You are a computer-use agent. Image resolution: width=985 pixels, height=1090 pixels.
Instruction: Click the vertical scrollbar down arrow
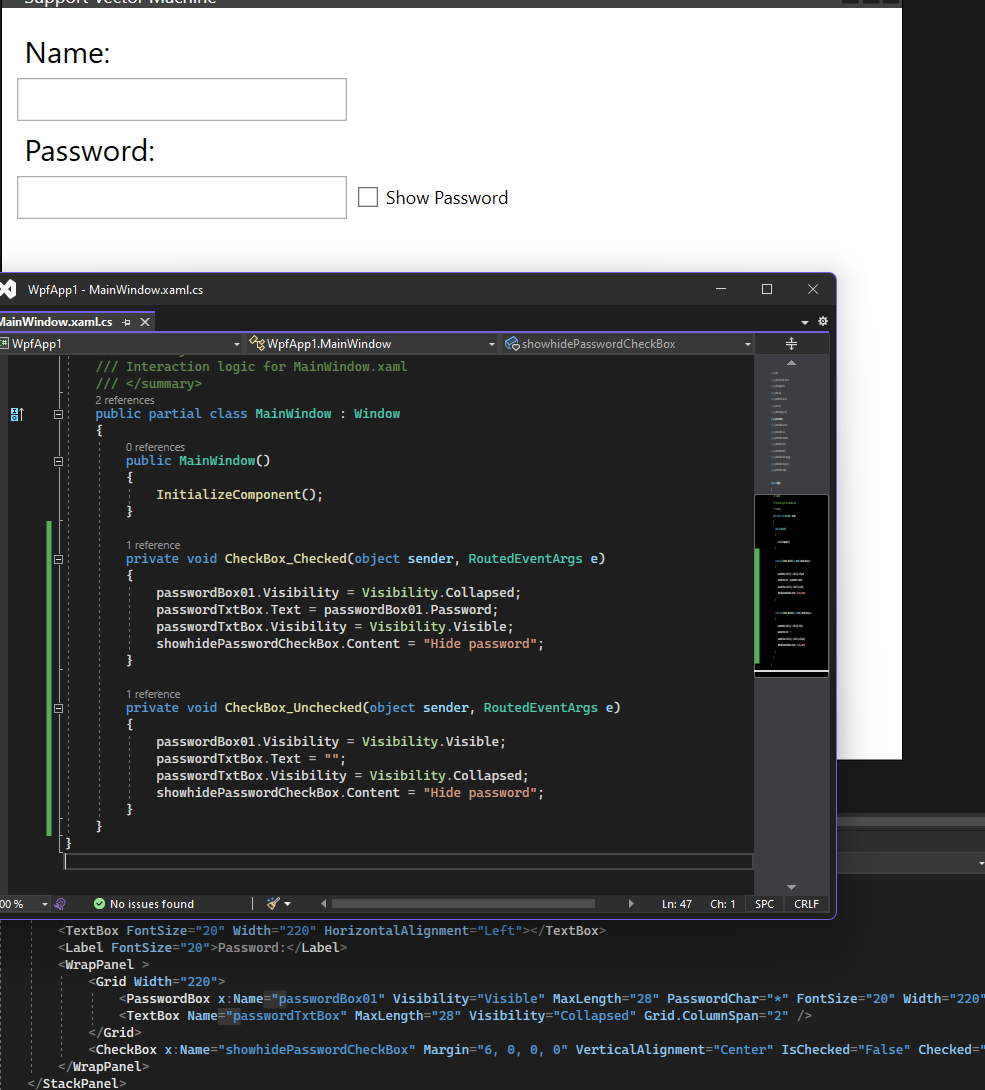[x=791, y=887]
